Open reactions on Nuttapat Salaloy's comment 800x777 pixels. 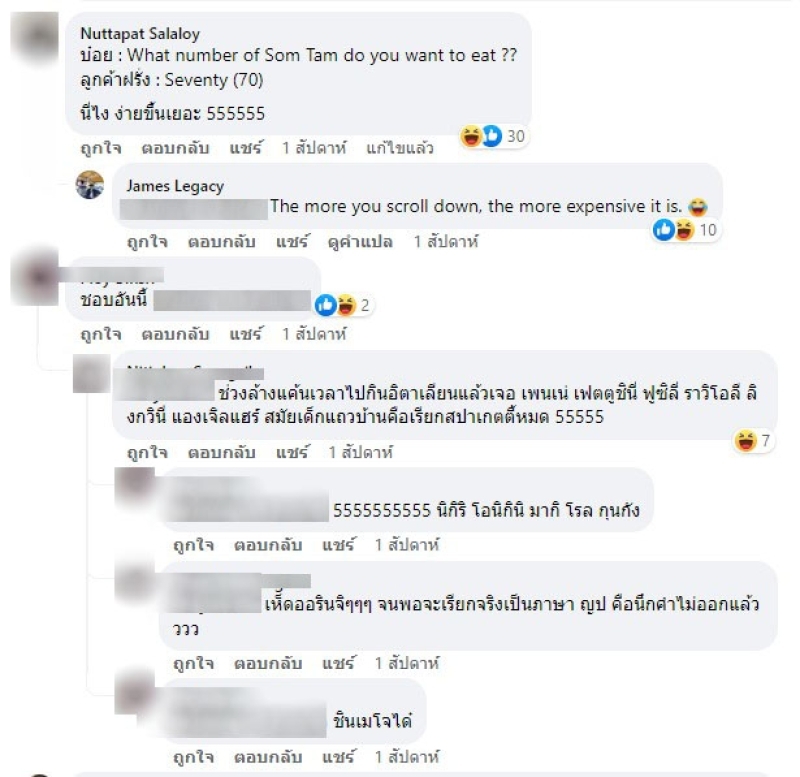tap(493, 136)
